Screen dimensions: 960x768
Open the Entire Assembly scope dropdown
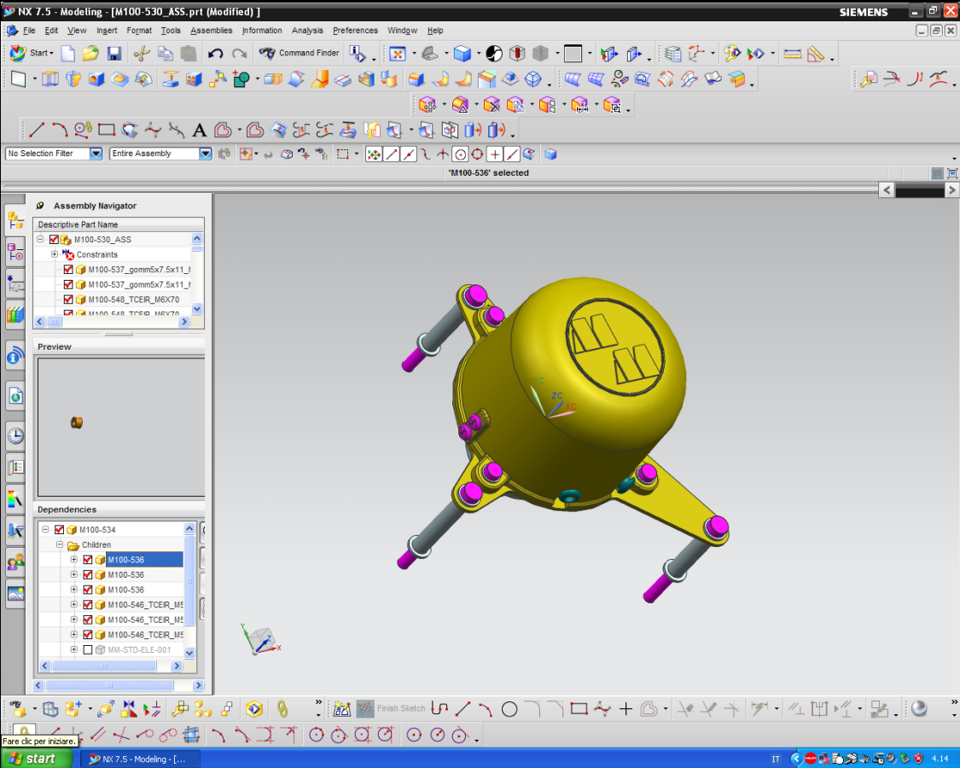pos(205,154)
